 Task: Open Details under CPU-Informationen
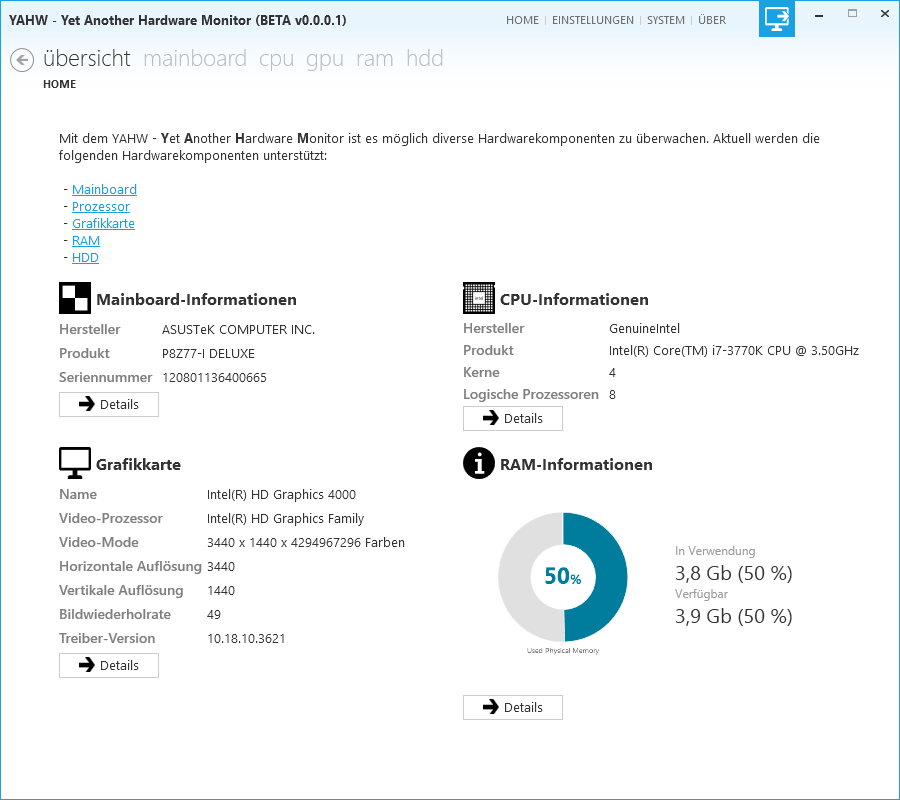(x=513, y=418)
